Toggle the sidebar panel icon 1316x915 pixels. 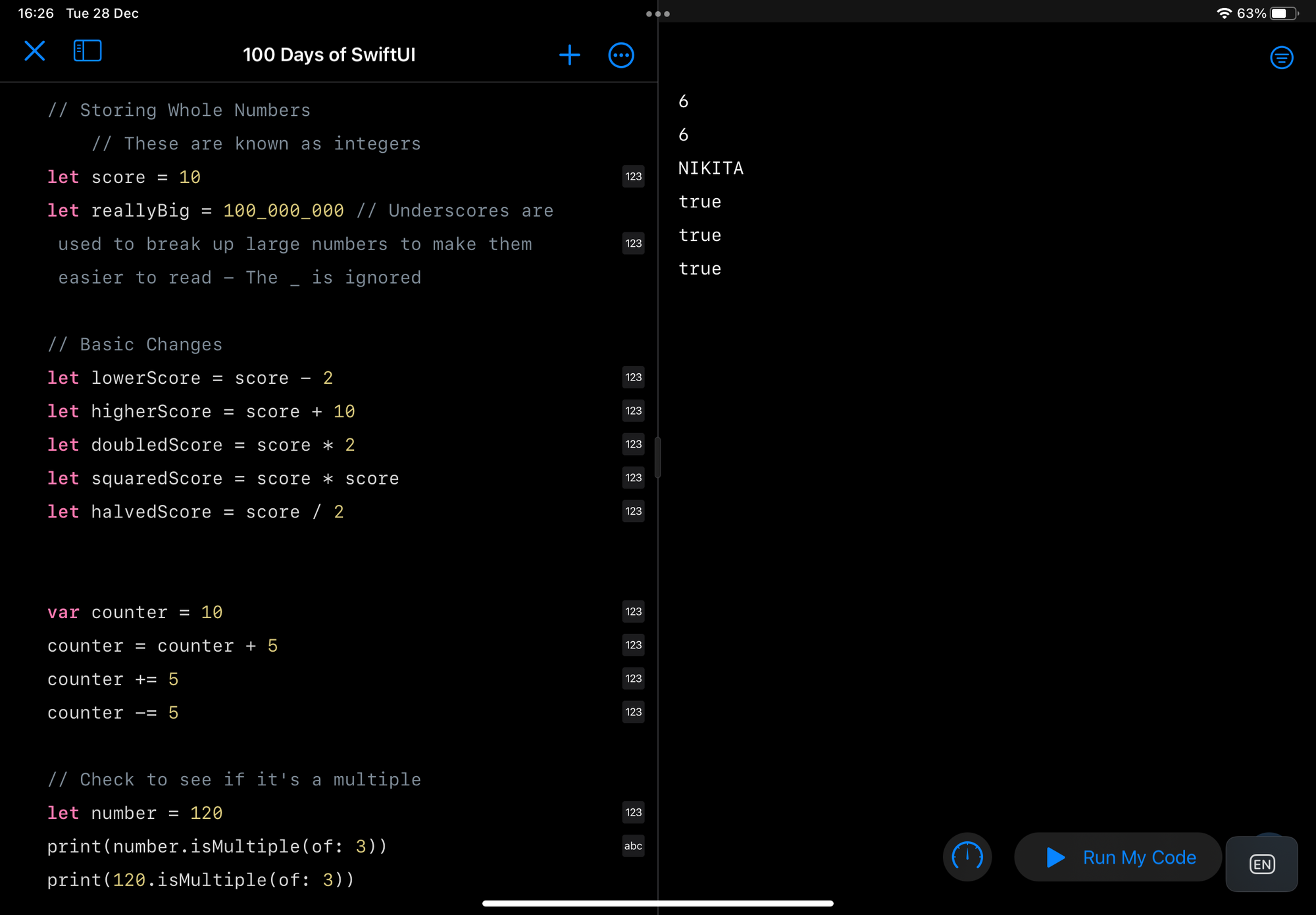click(88, 51)
